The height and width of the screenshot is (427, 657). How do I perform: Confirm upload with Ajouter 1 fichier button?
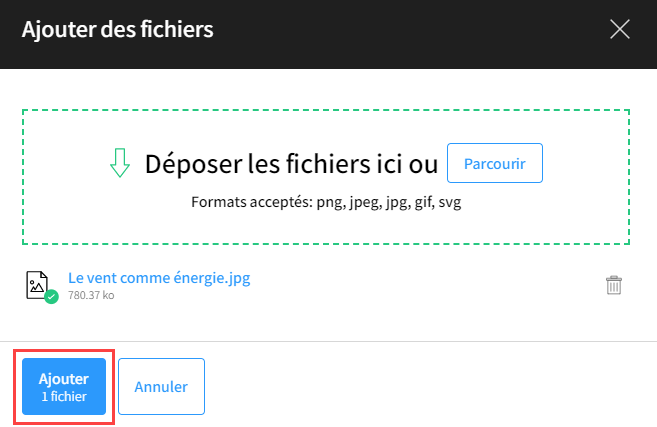pyautogui.click(x=64, y=386)
